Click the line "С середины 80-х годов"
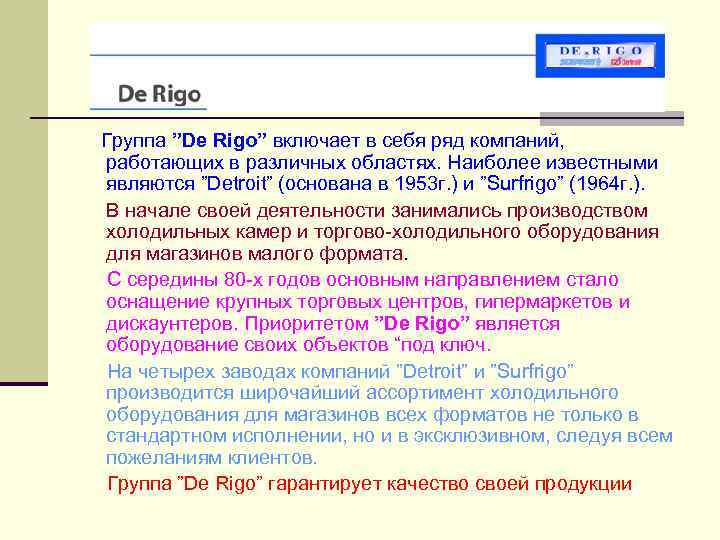The image size is (720, 540). pos(362,280)
